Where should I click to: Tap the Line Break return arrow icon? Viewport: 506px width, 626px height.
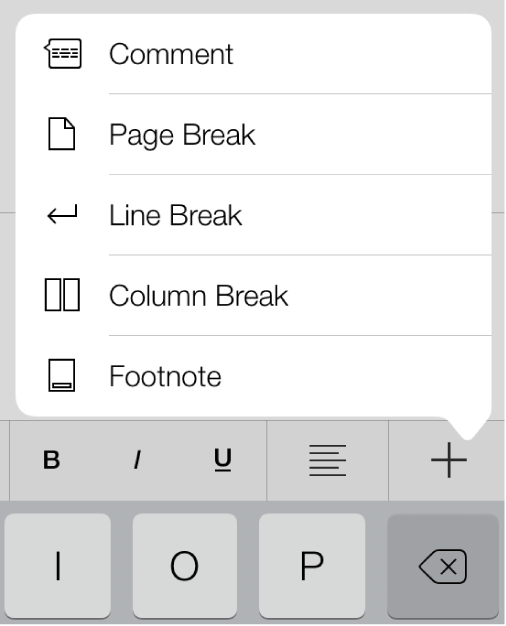pos(62,215)
